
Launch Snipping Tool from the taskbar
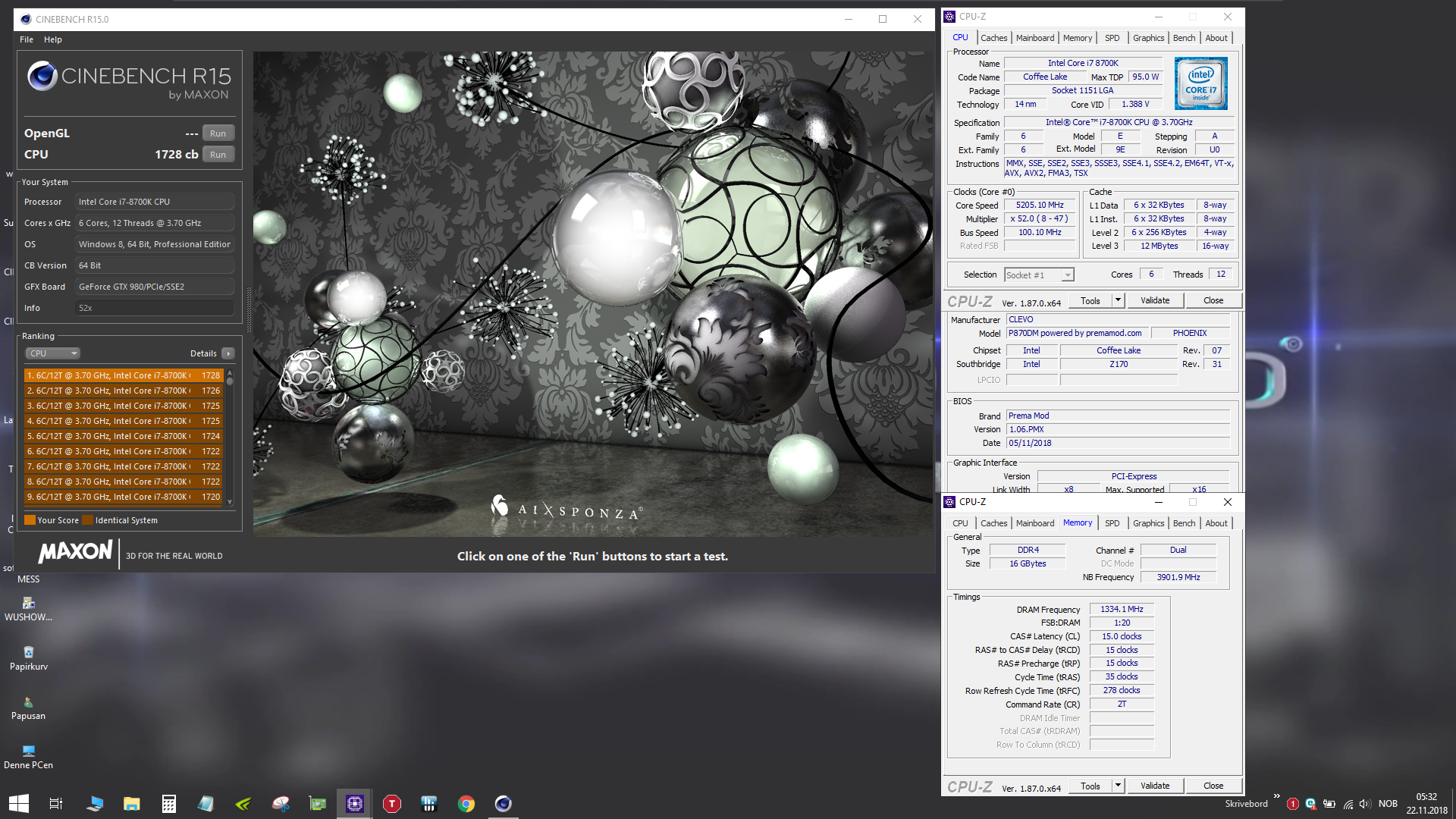coord(281,803)
